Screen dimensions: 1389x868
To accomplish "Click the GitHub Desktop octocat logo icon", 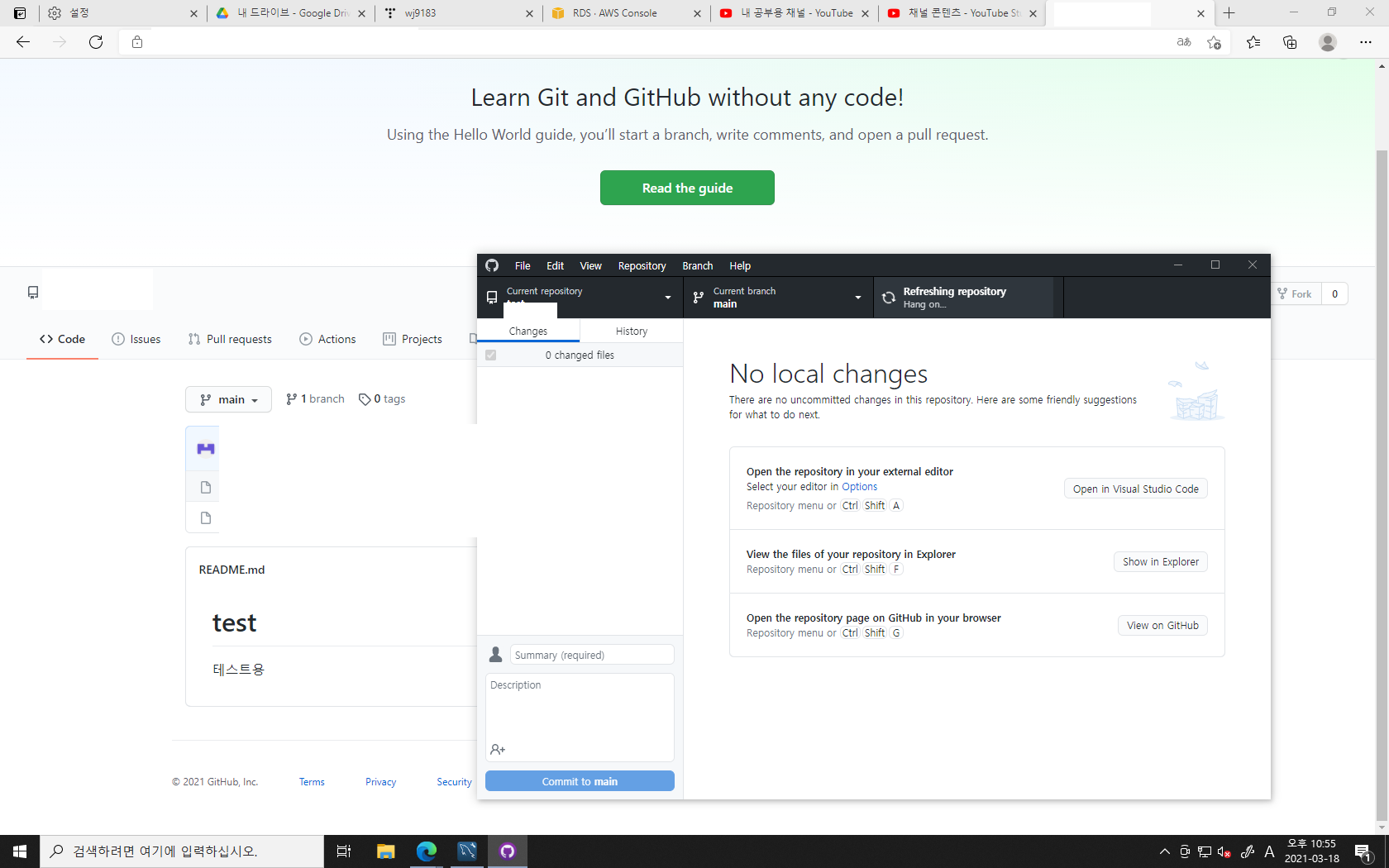I will pos(492,265).
